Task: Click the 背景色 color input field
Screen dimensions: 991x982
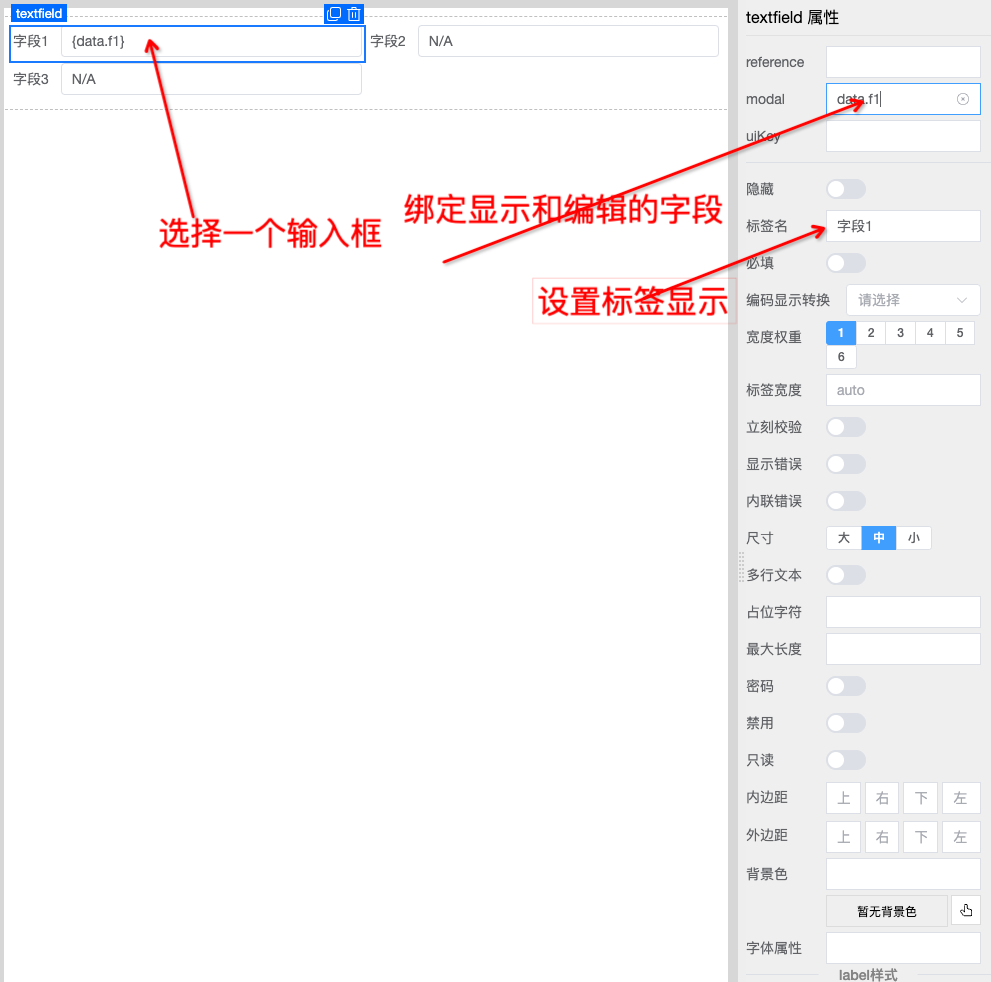Action: (903, 874)
